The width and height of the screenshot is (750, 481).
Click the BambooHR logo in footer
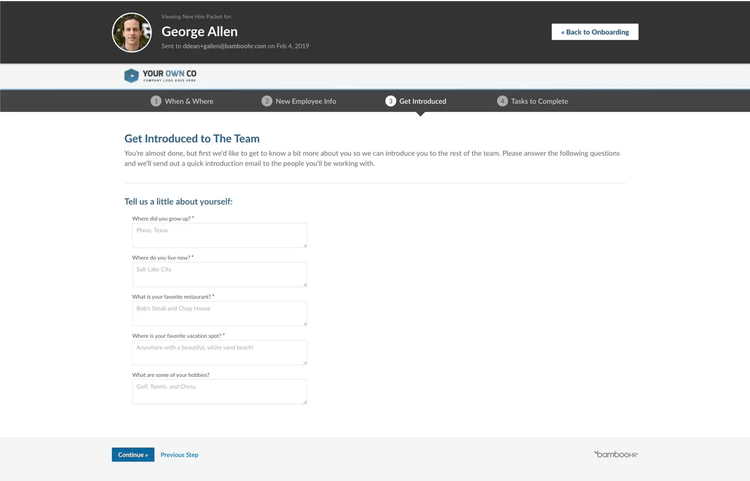point(615,454)
